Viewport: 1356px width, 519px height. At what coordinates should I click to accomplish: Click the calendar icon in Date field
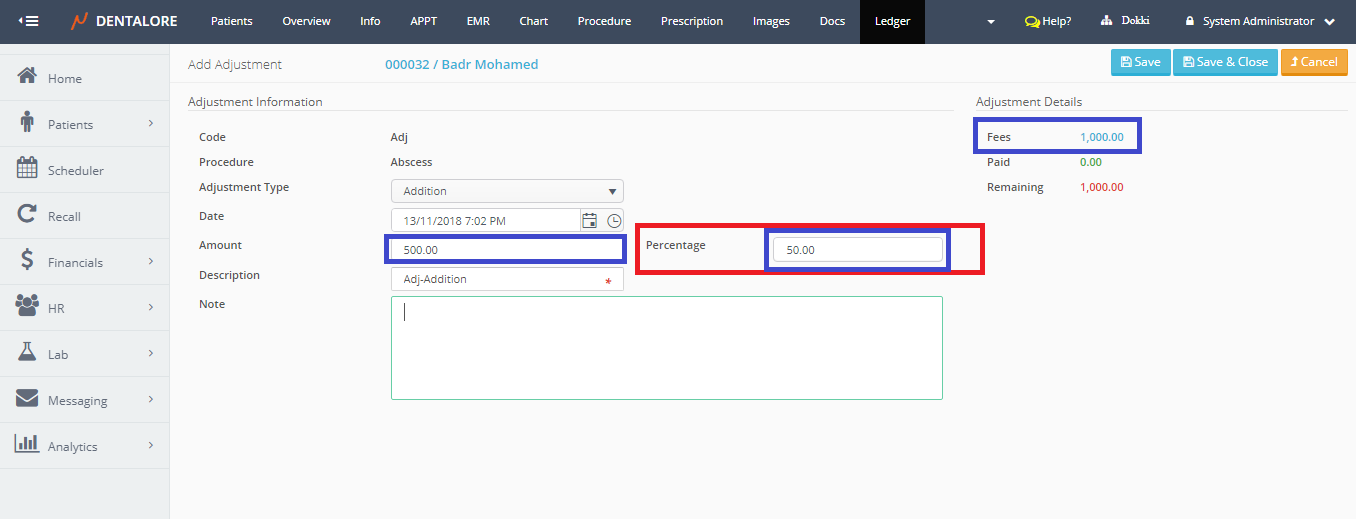pyautogui.click(x=590, y=221)
